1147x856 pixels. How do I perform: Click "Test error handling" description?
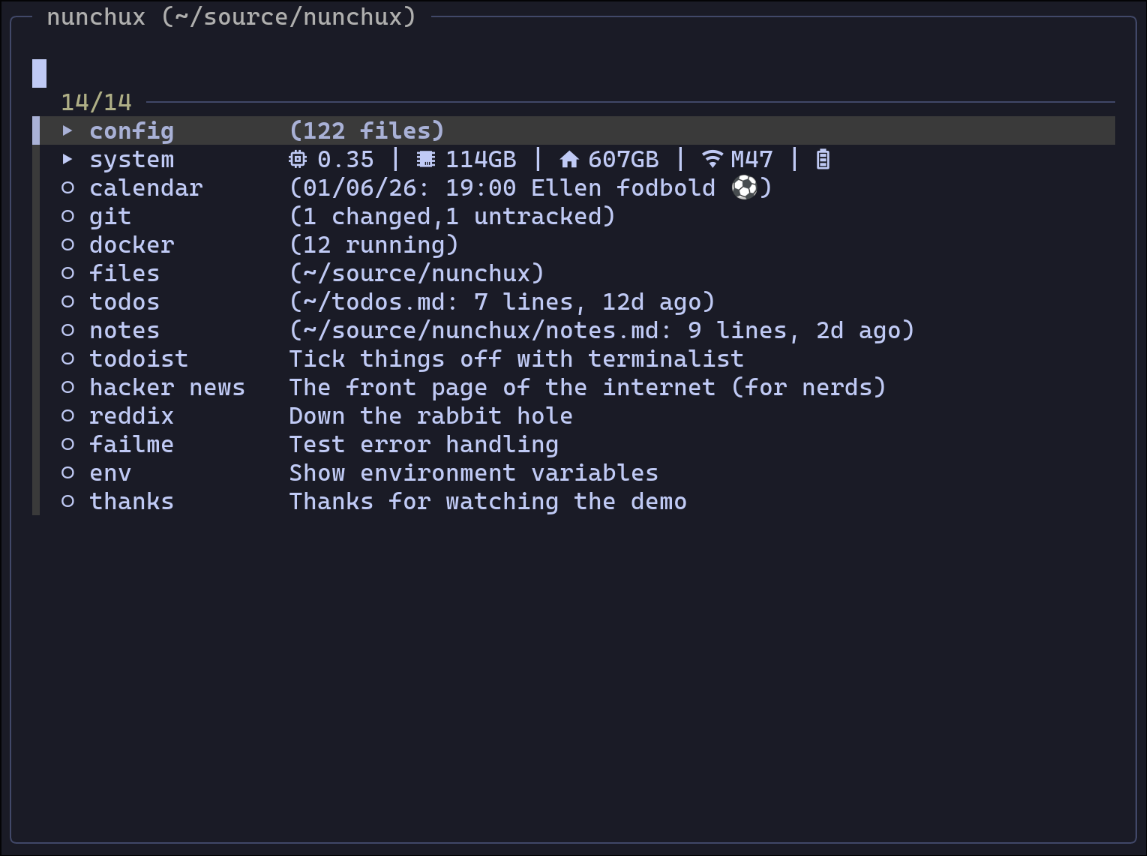(424, 445)
